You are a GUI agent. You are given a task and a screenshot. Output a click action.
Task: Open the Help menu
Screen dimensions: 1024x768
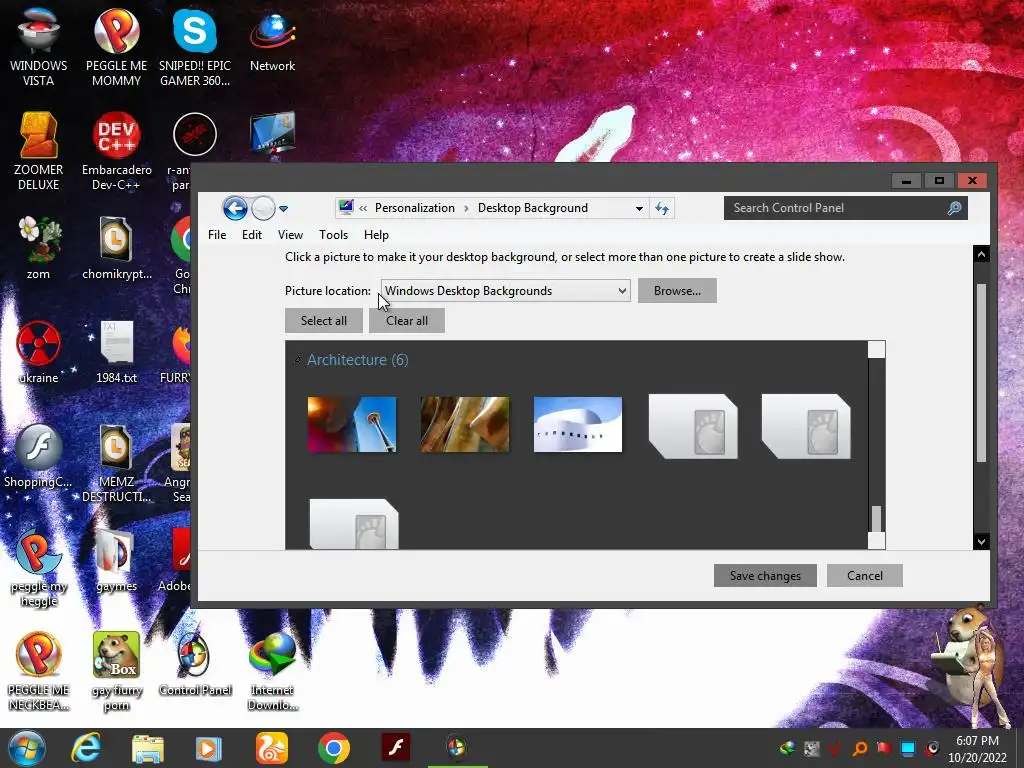pos(376,234)
